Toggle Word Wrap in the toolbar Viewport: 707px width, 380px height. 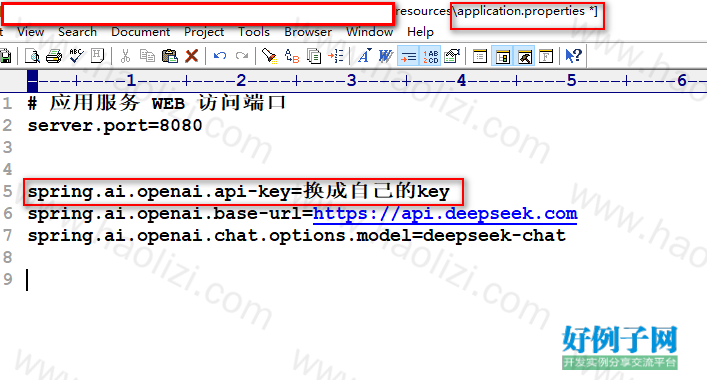[386, 56]
